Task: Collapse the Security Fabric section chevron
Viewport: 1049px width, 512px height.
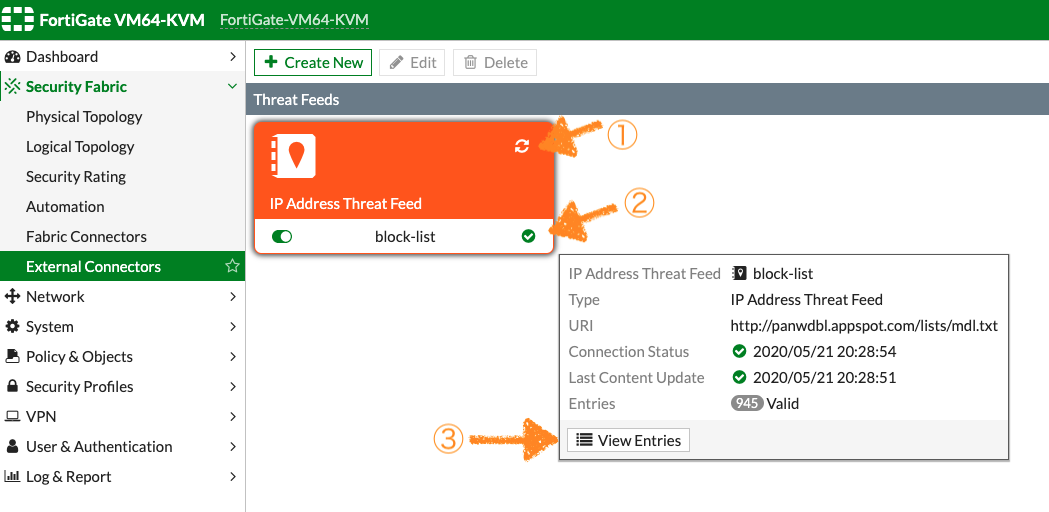Action: [x=233, y=86]
